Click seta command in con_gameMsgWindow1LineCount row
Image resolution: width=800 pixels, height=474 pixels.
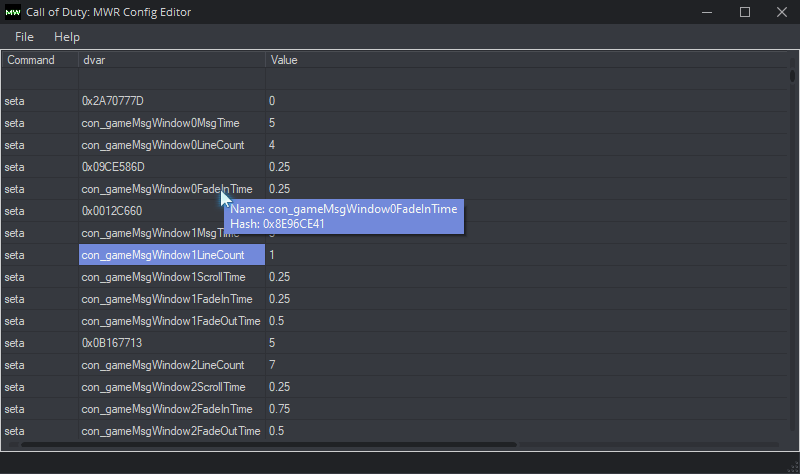click(x=40, y=255)
